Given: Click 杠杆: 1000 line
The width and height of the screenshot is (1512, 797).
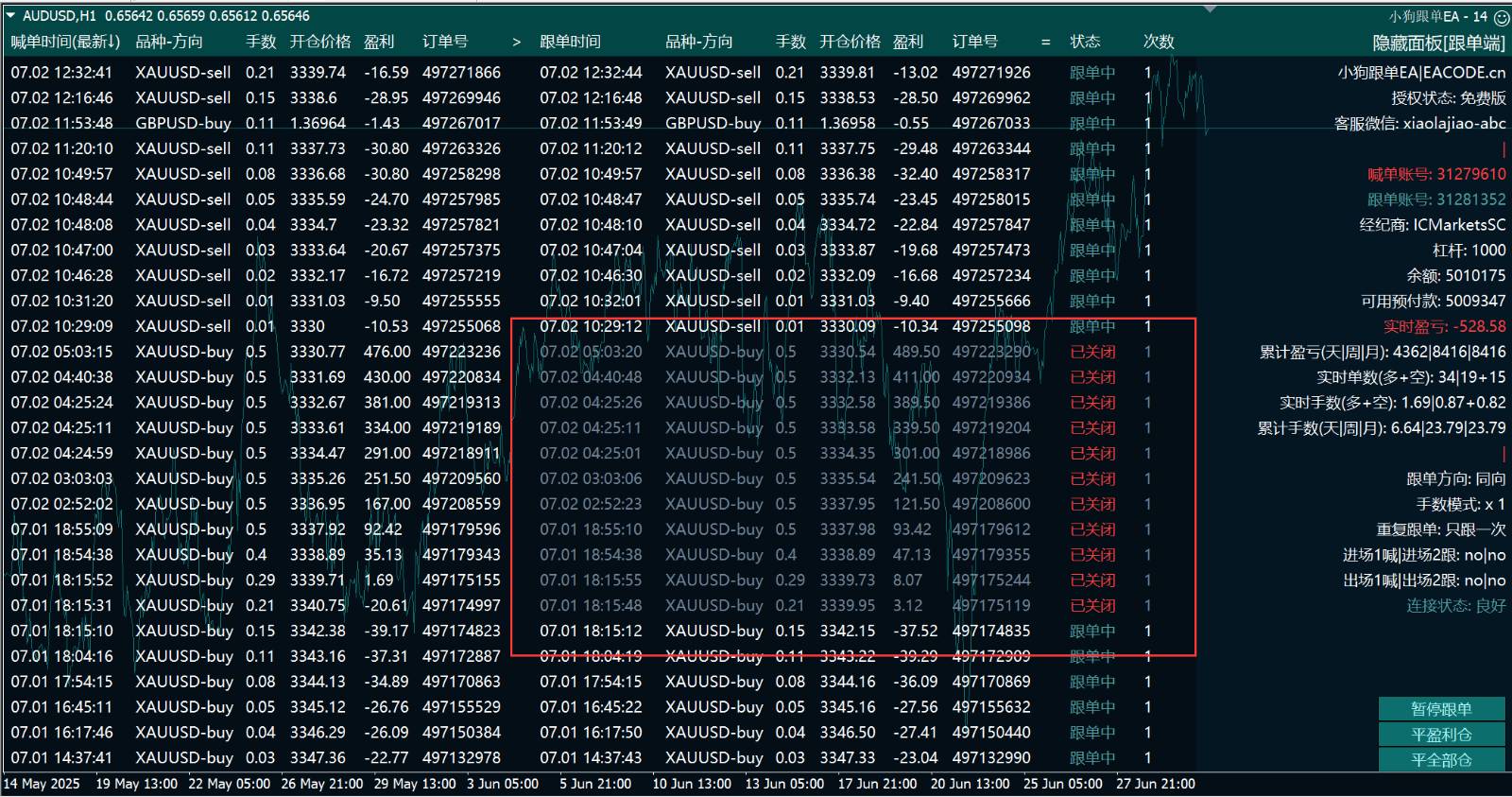Looking at the screenshot, I should click(1469, 251).
